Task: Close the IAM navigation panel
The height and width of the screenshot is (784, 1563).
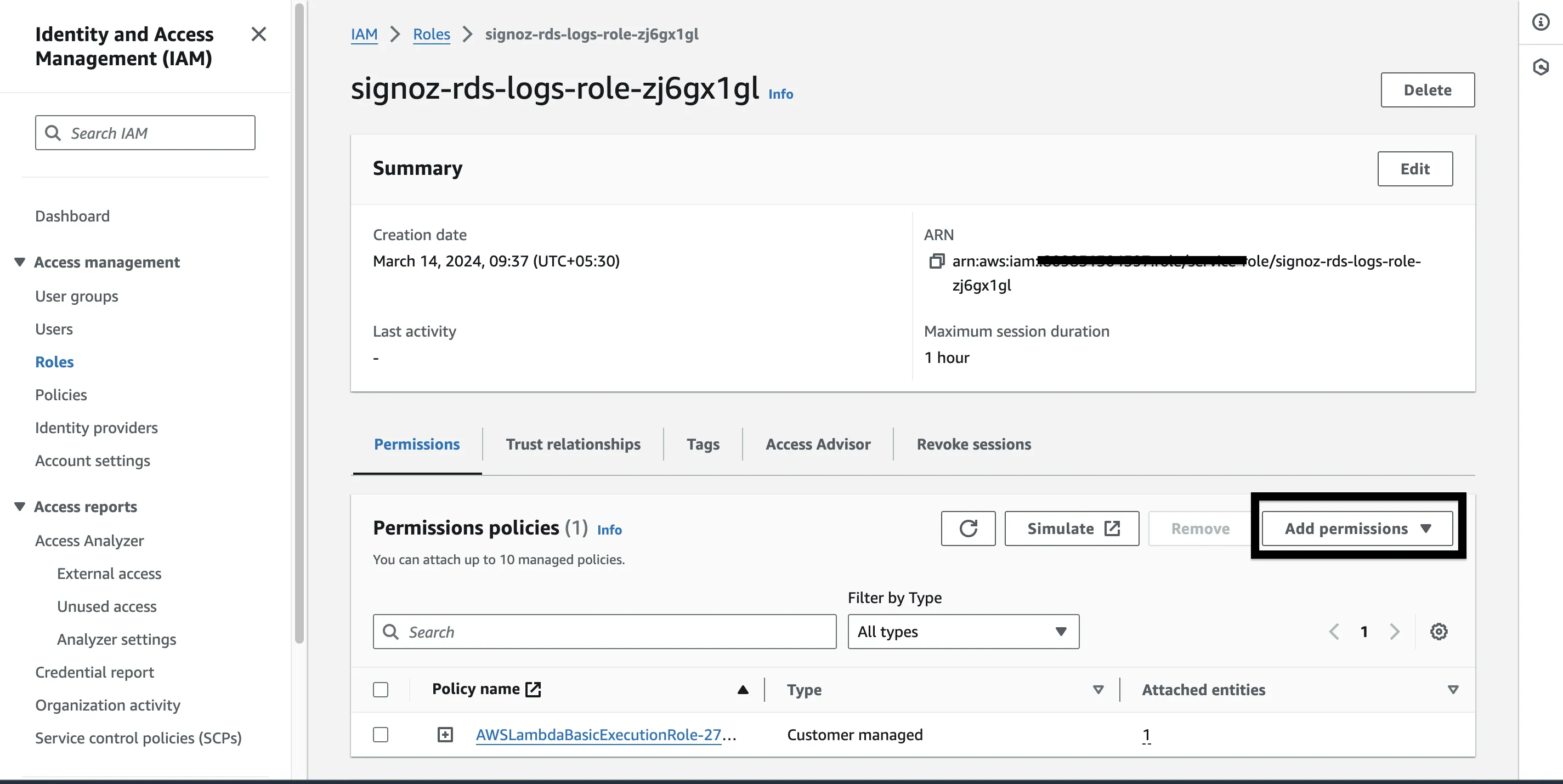Action: (x=258, y=34)
